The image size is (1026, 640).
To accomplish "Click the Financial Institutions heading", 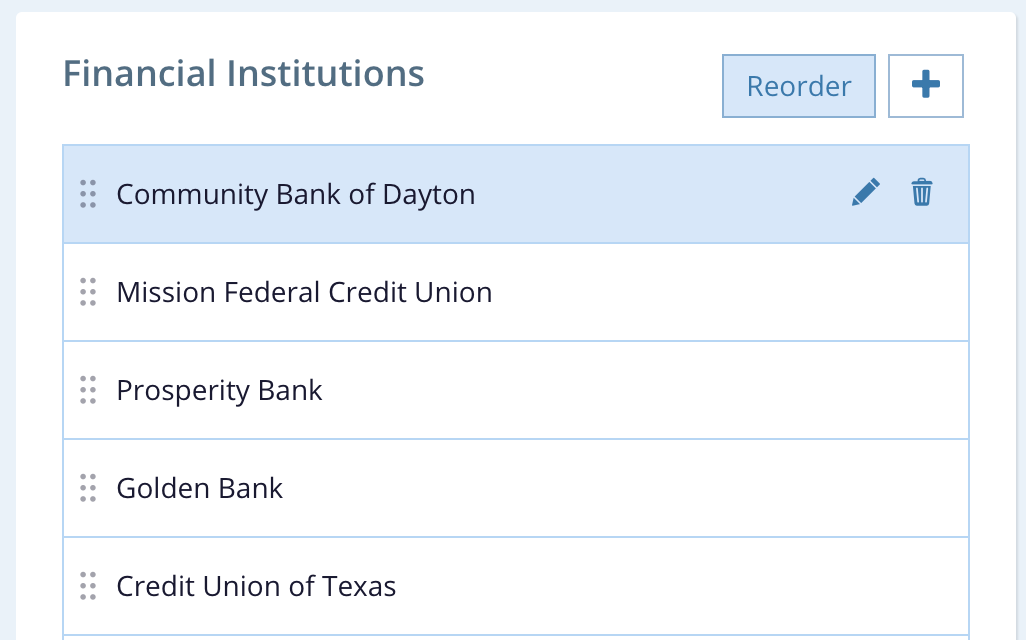I will click(x=243, y=74).
